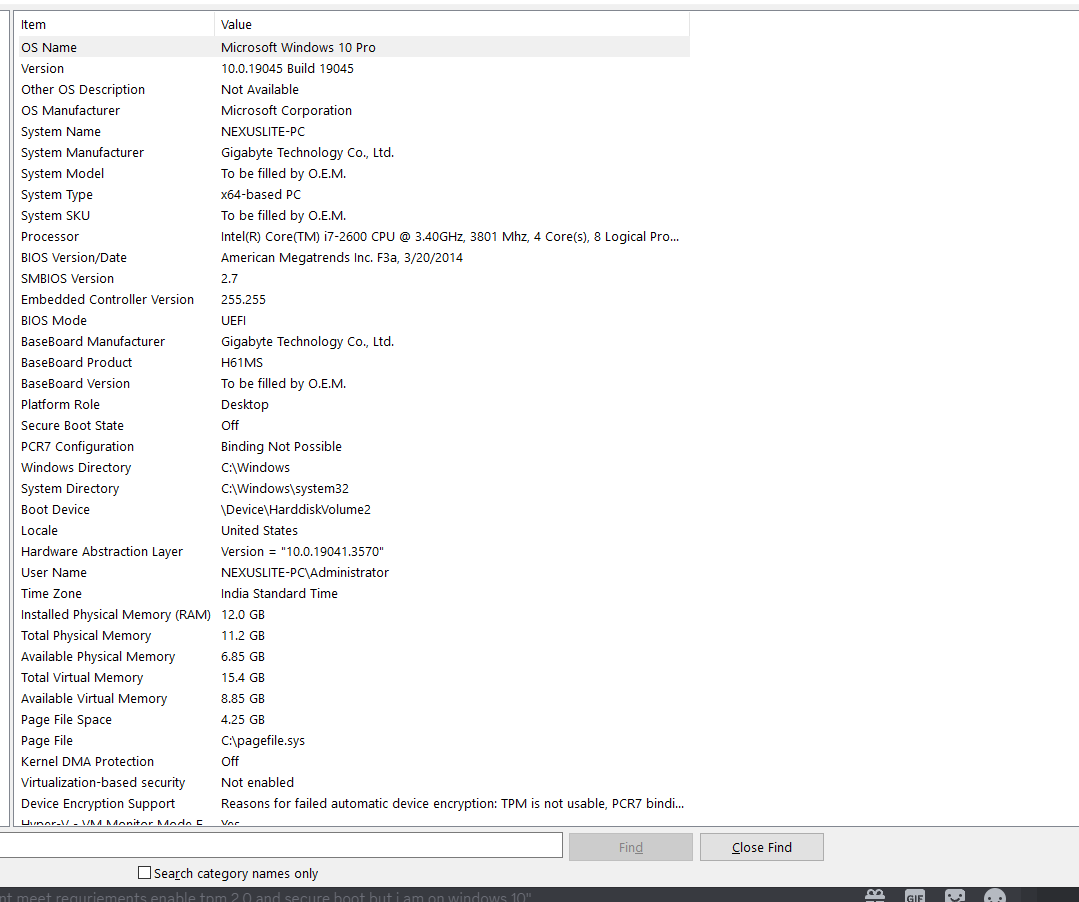
Task: Click the Close Find button
Action: (762, 847)
